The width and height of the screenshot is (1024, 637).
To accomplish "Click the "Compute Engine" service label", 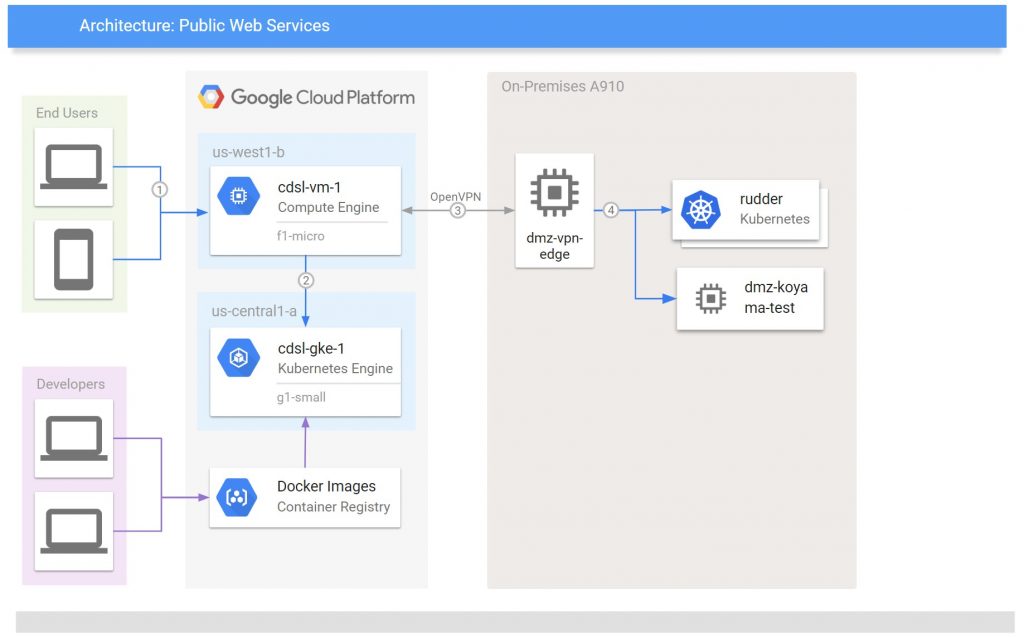I will [328, 207].
